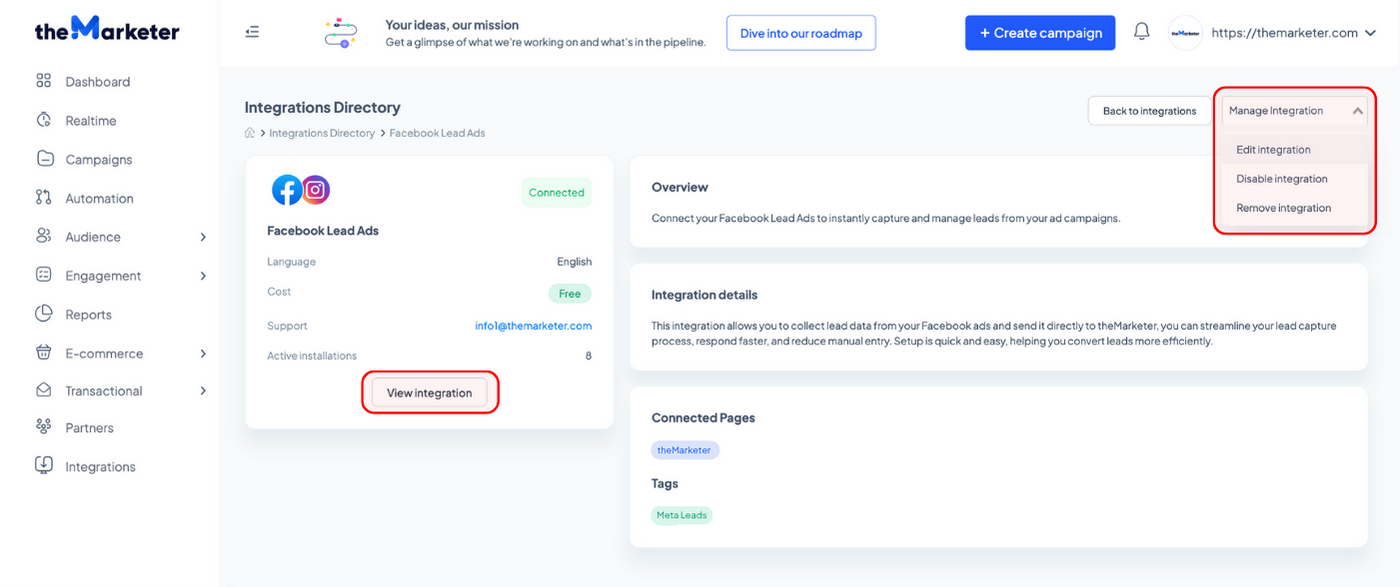Click the Automation flow icon
Image resolution: width=1400 pixels, height=587 pixels.
(x=43, y=198)
